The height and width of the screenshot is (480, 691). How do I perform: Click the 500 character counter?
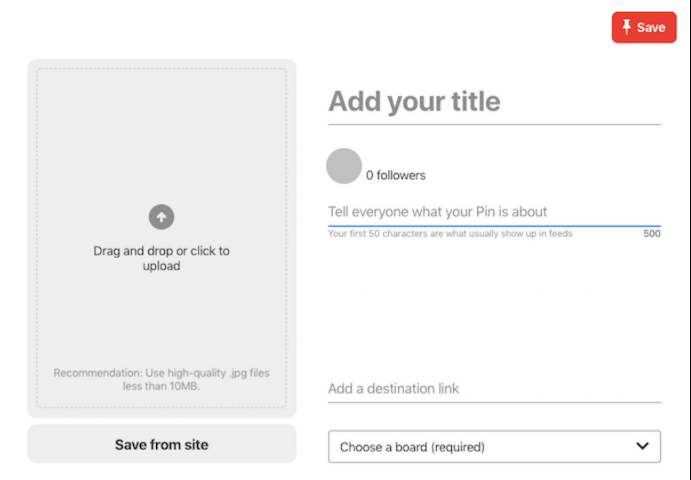point(652,234)
